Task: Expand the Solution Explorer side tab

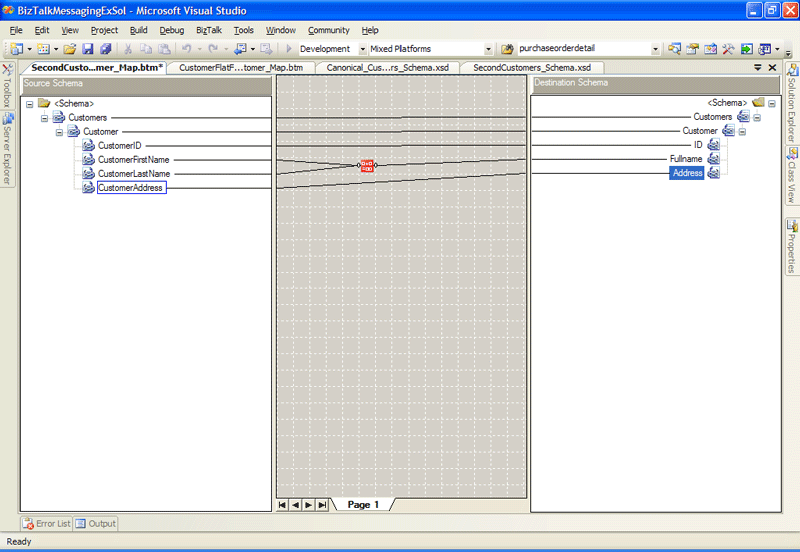Action: (792, 103)
